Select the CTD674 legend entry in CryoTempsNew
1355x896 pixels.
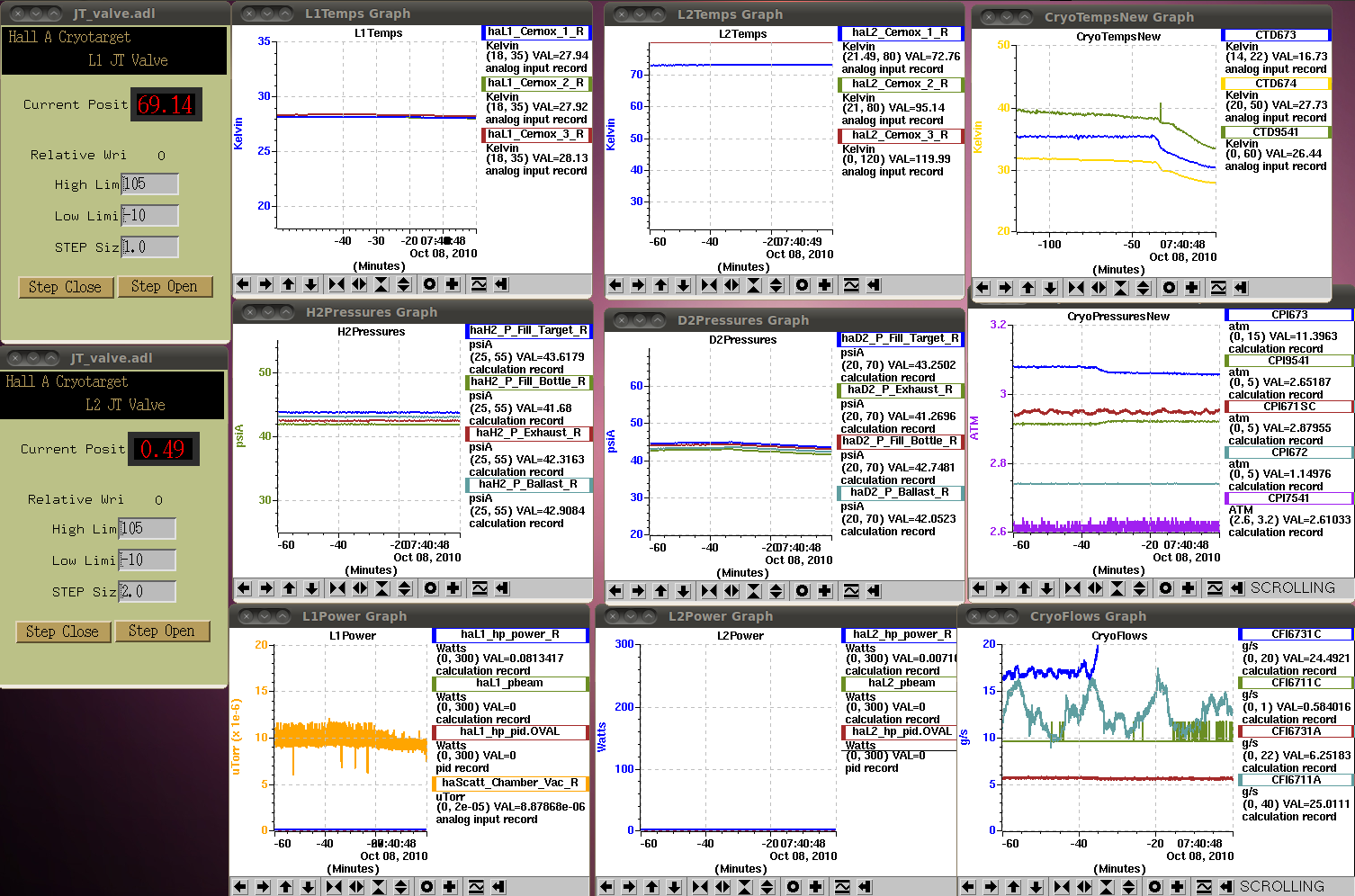1276,84
